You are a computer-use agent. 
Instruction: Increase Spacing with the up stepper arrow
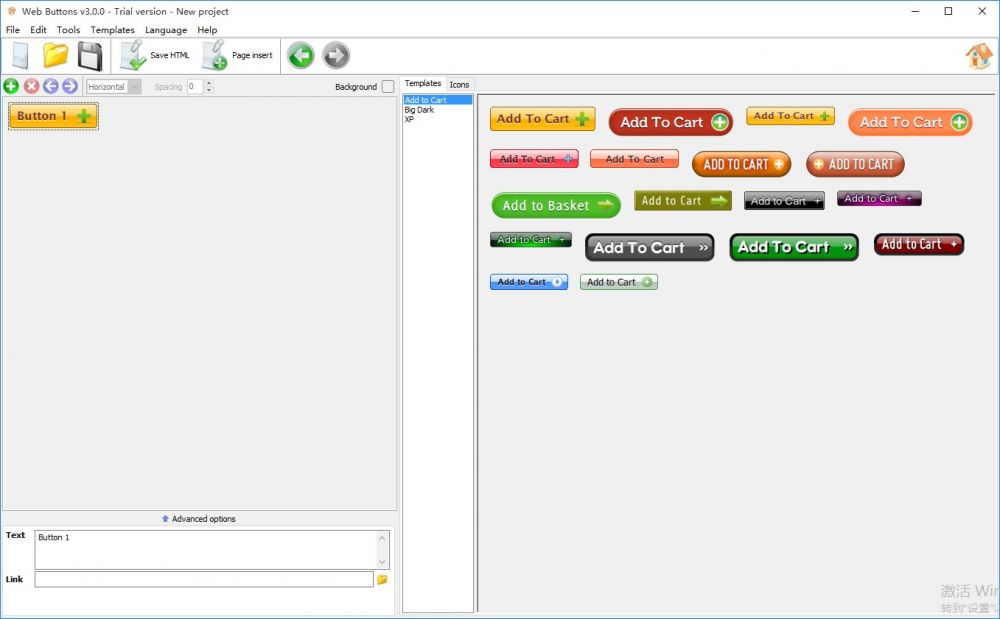point(209,83)
